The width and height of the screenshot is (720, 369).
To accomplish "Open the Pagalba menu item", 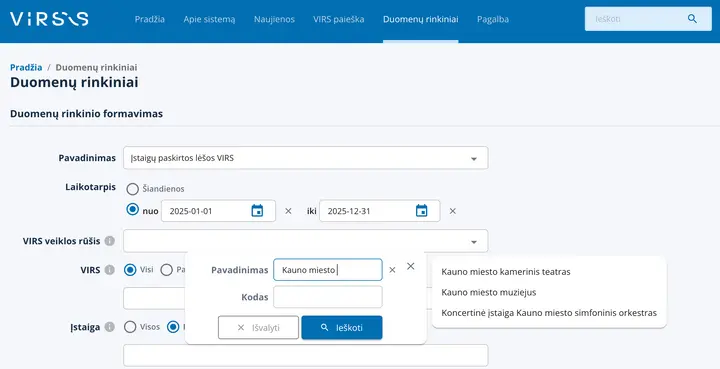I will pos(493,19).
